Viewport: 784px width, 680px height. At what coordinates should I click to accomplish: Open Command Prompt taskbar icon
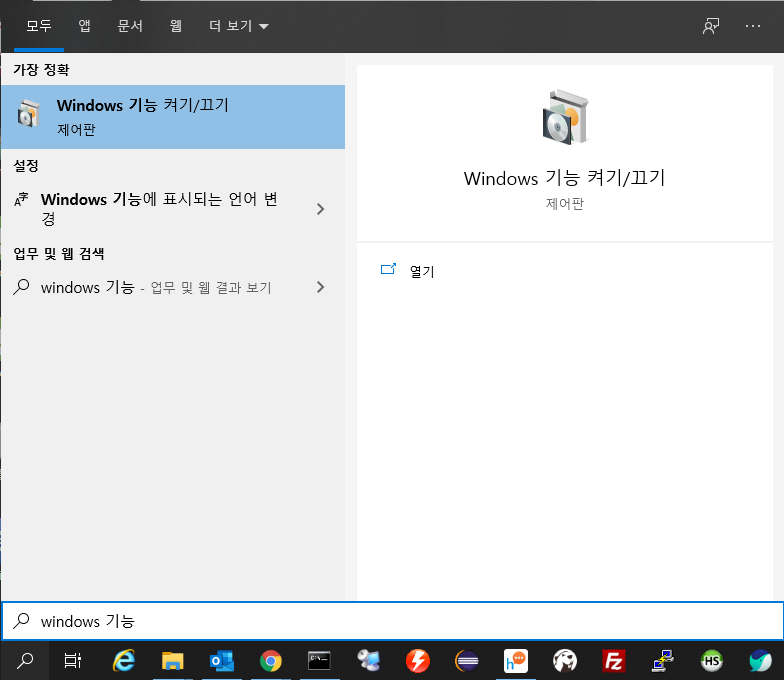pyautogui.click(x=319, y=660)
